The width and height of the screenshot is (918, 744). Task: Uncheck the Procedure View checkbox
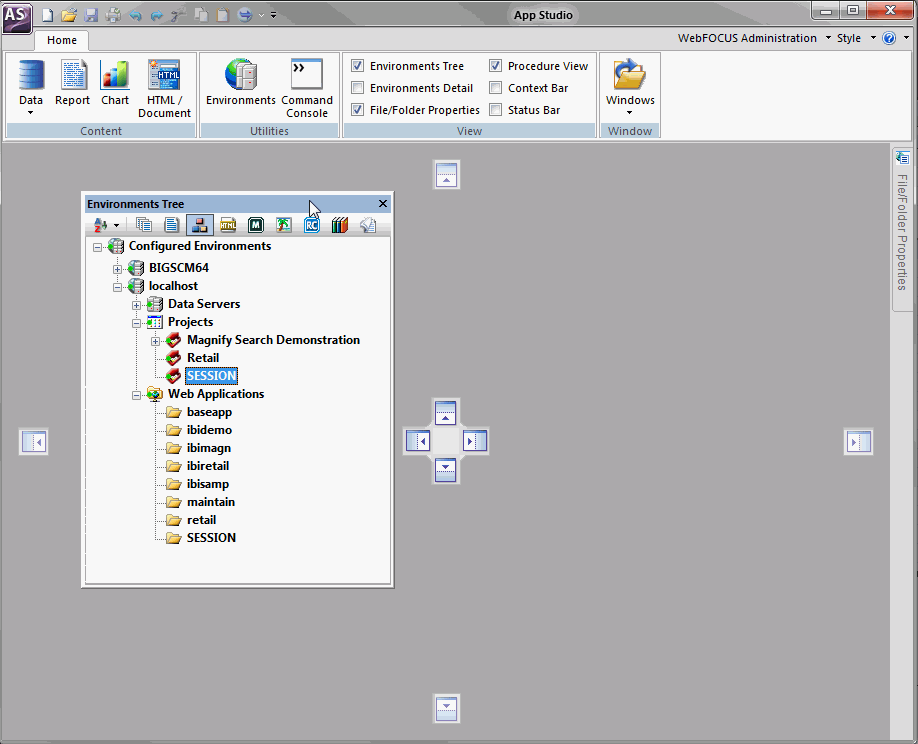(x=496, y=66)
